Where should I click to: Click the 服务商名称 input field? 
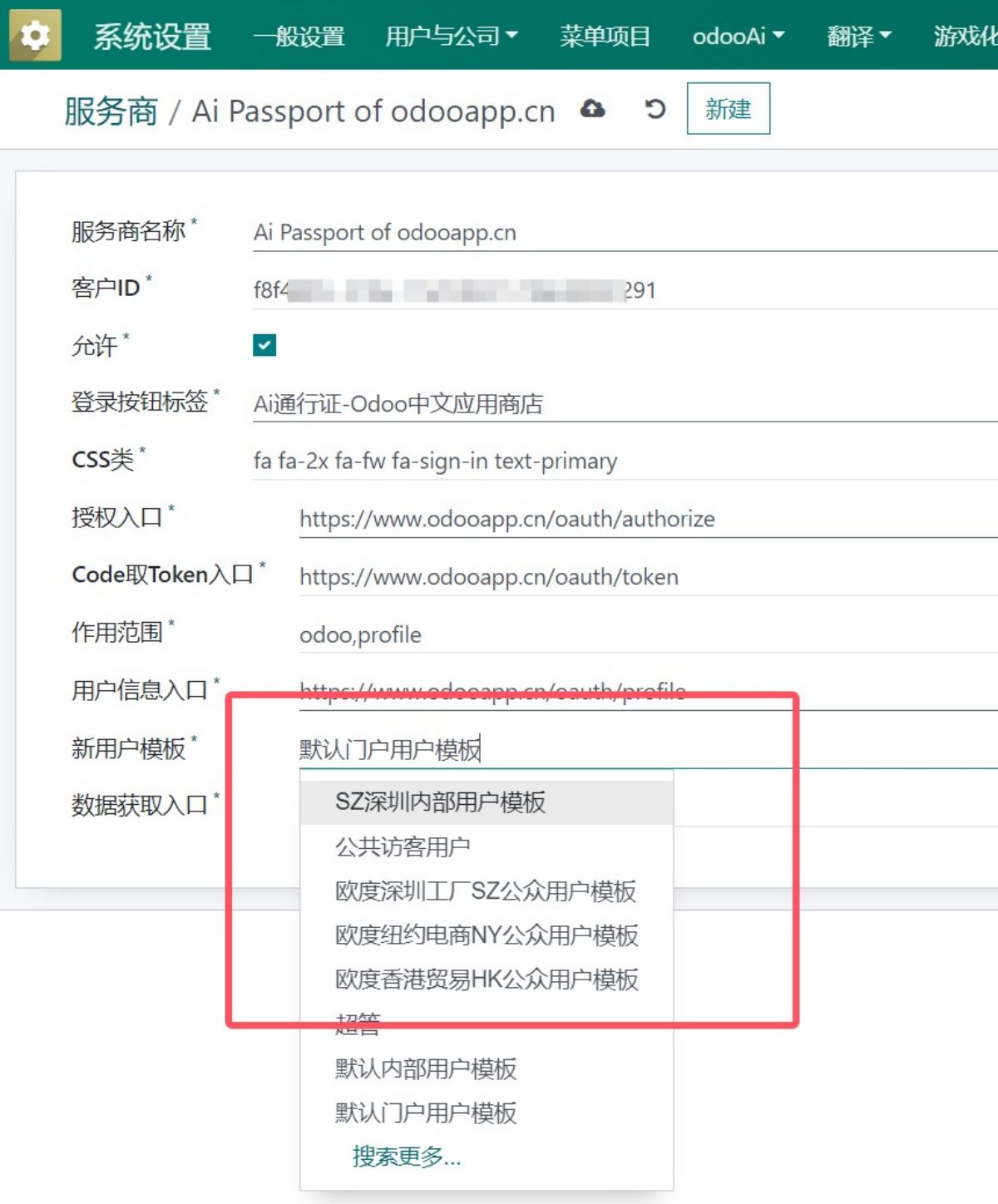pos(624,232)
